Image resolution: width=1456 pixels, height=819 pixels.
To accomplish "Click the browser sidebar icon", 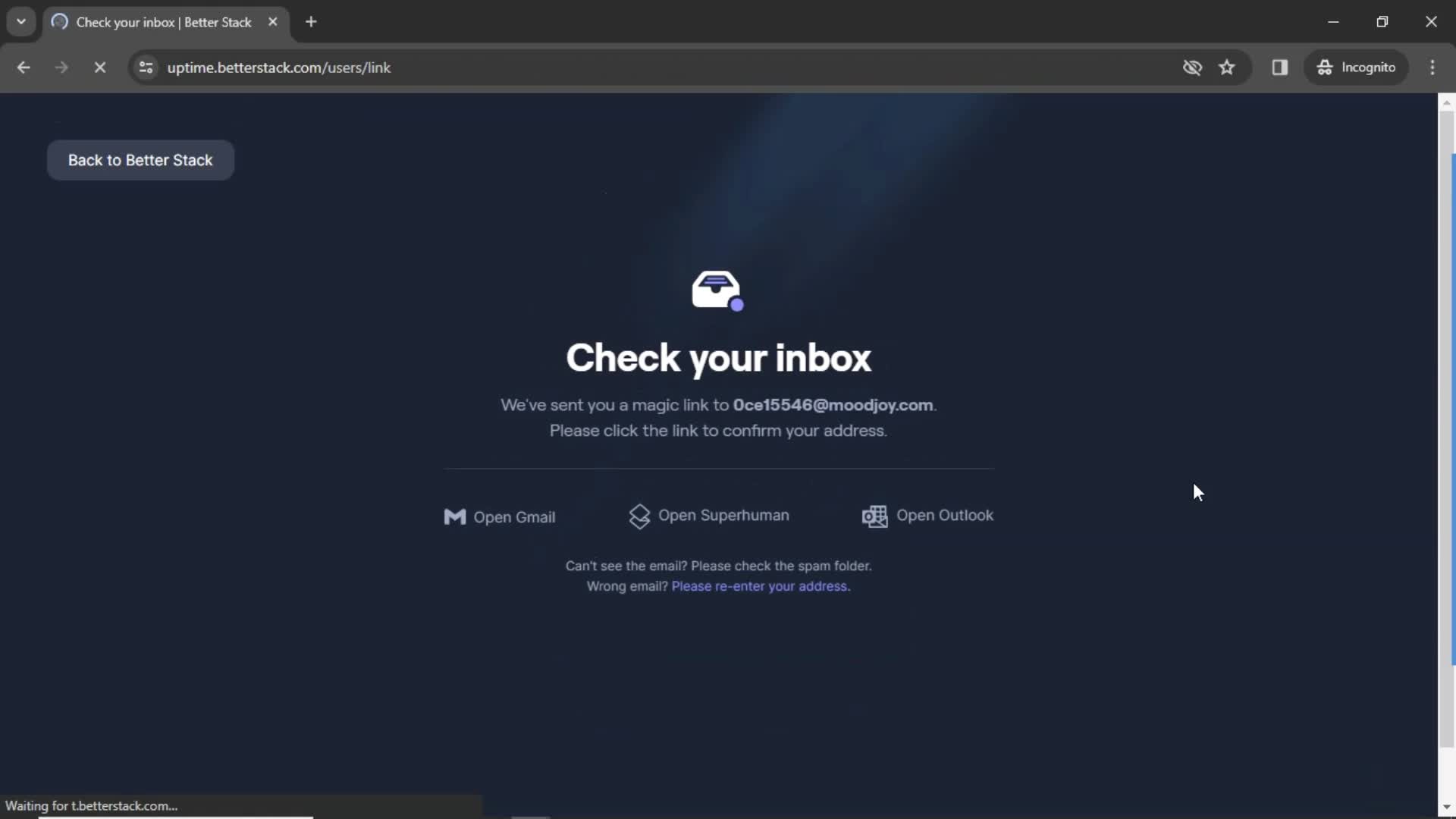I will click(x=1280, y=67).
